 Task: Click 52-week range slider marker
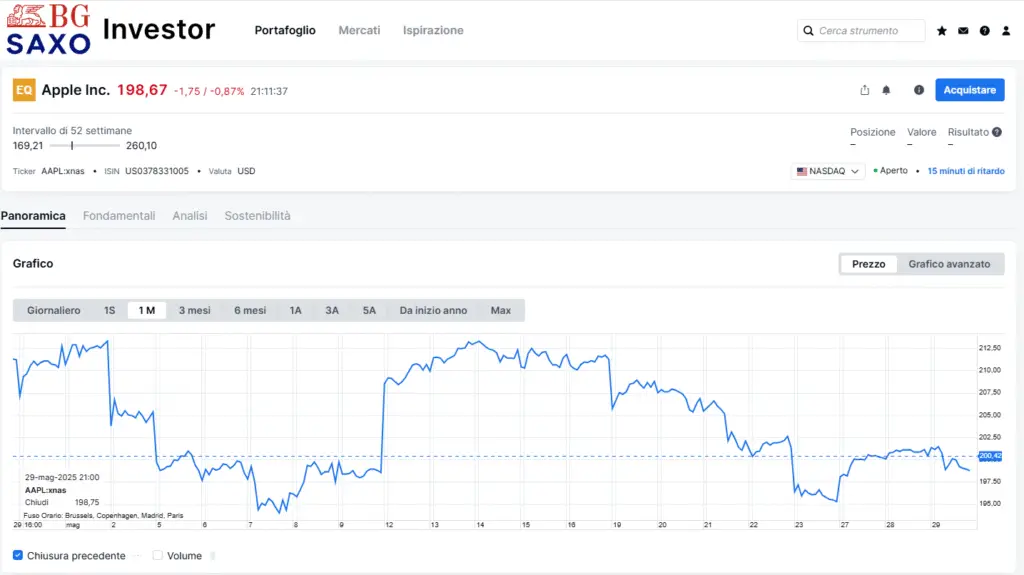pos(72,146)
